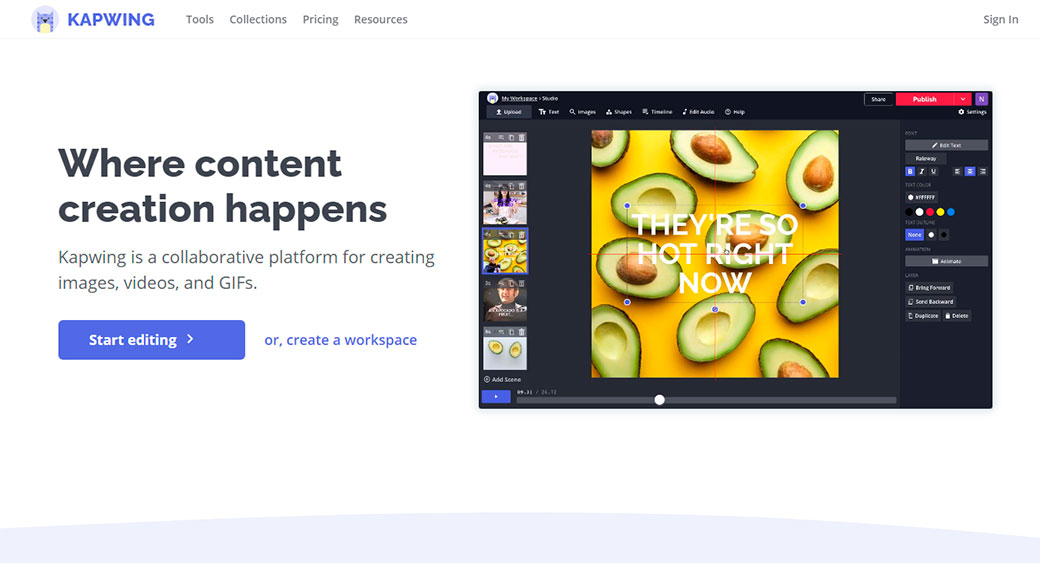This screenshot has height=563, width=1040.
Task: Click the Kapwing cat logo icon
Action: click(45, 19)
